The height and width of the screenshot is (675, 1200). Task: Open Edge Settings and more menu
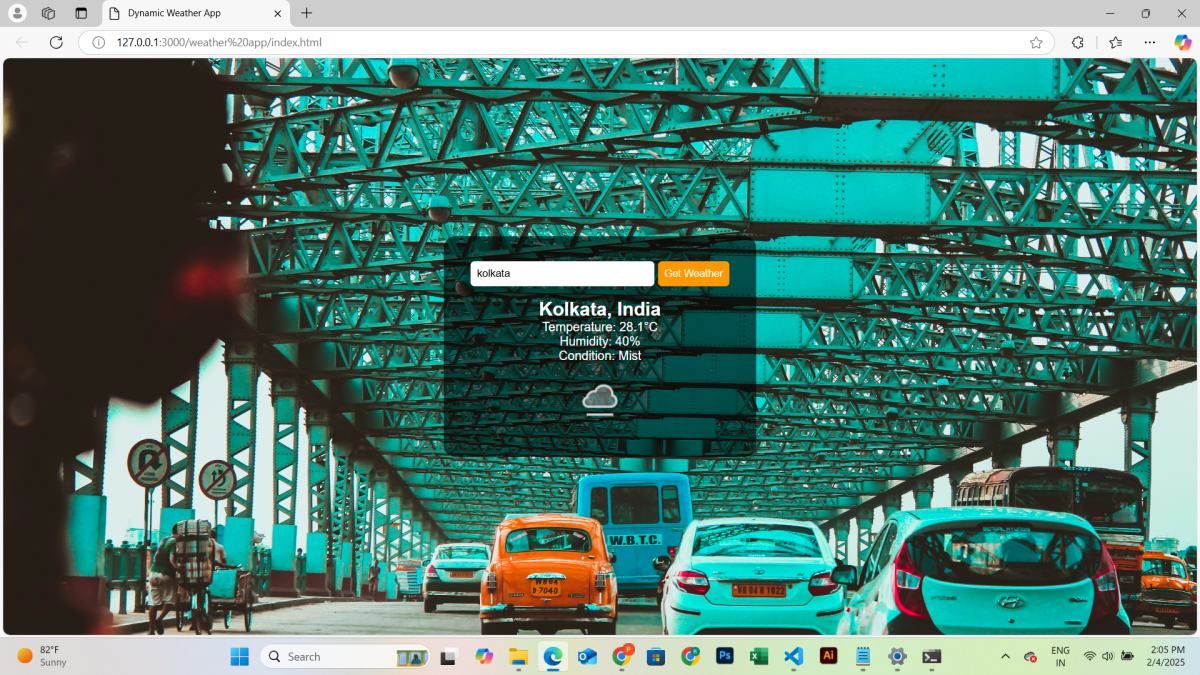coord(1150,42)
